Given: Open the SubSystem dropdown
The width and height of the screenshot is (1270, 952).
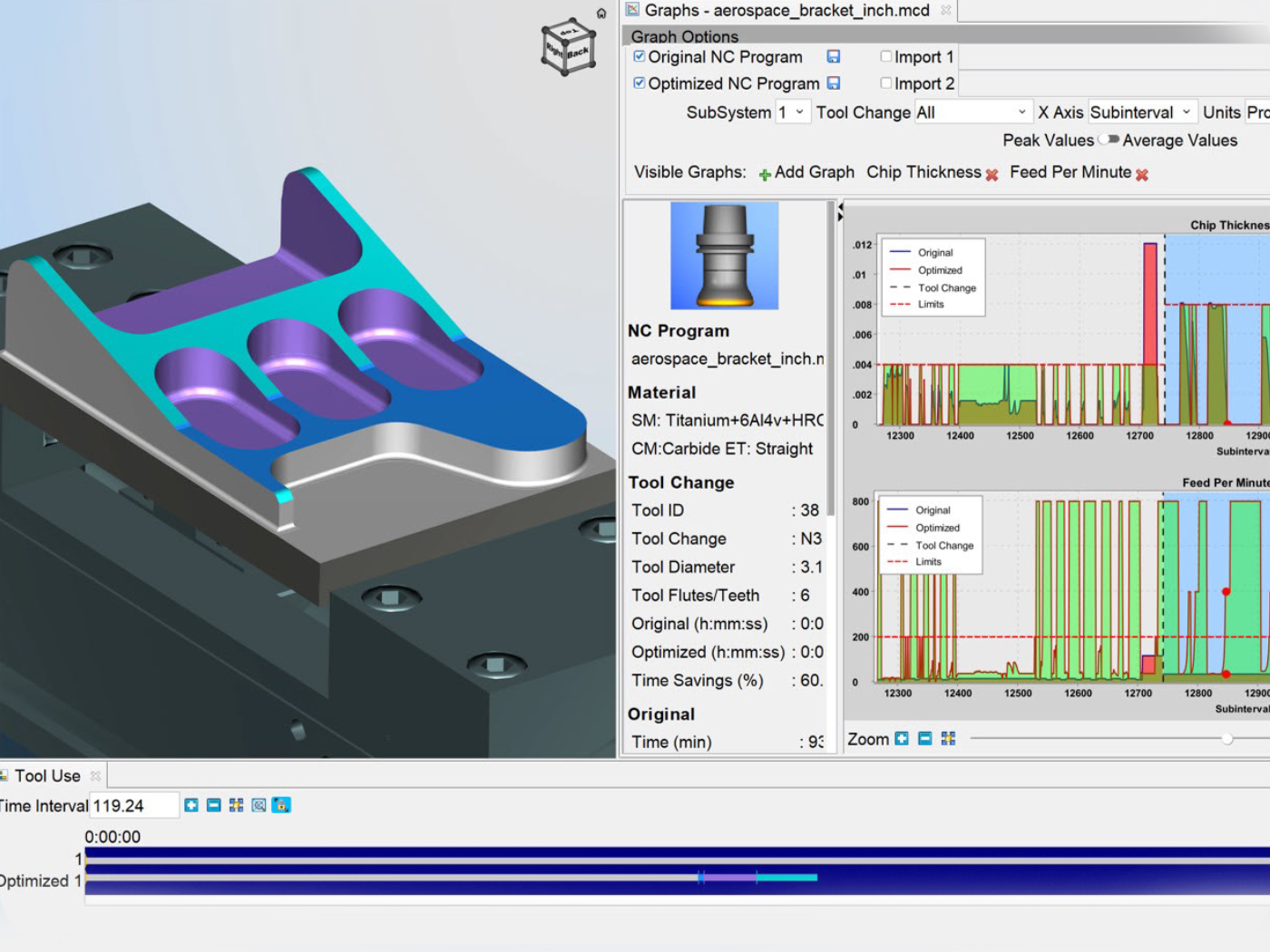Looking at the screenshot, I should point(792,112).
